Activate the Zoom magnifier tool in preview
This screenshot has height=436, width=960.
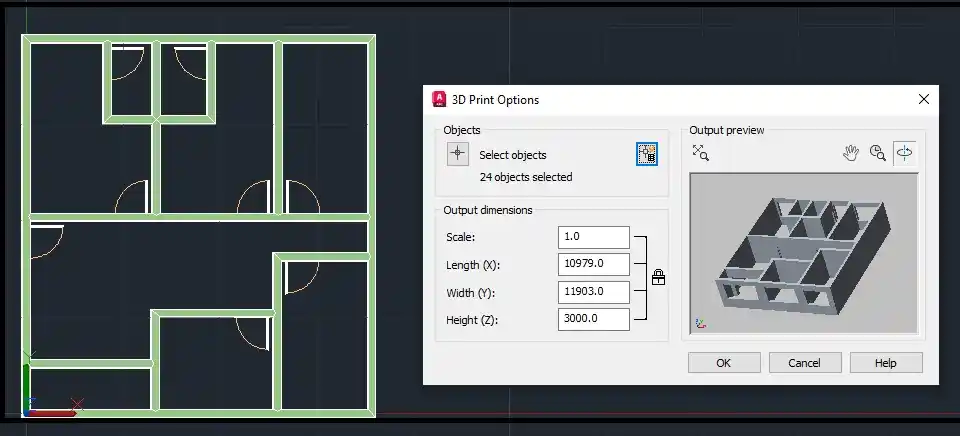tap(877, 153)
